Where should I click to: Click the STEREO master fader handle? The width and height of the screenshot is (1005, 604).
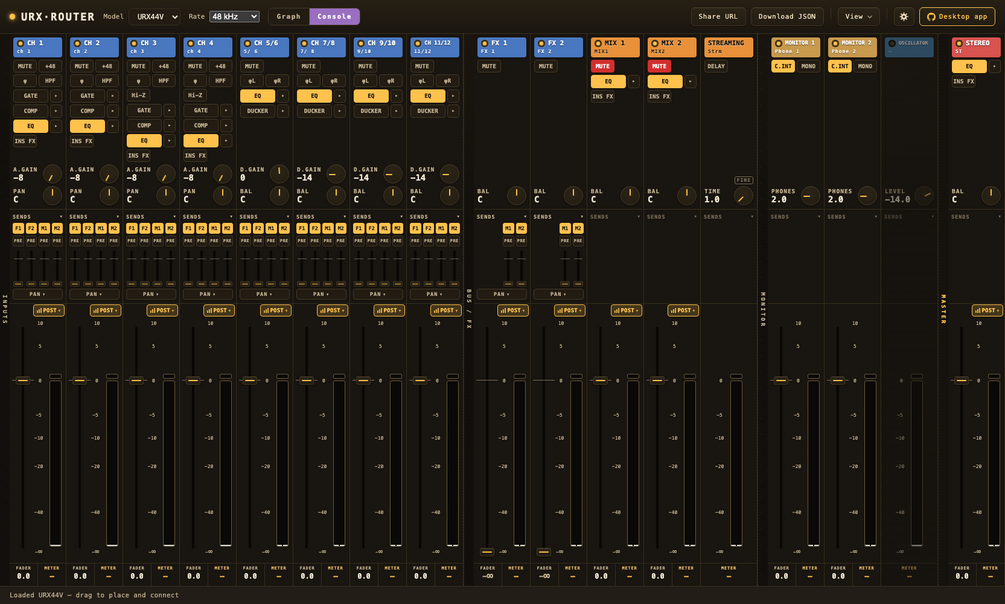pos(961,380)
